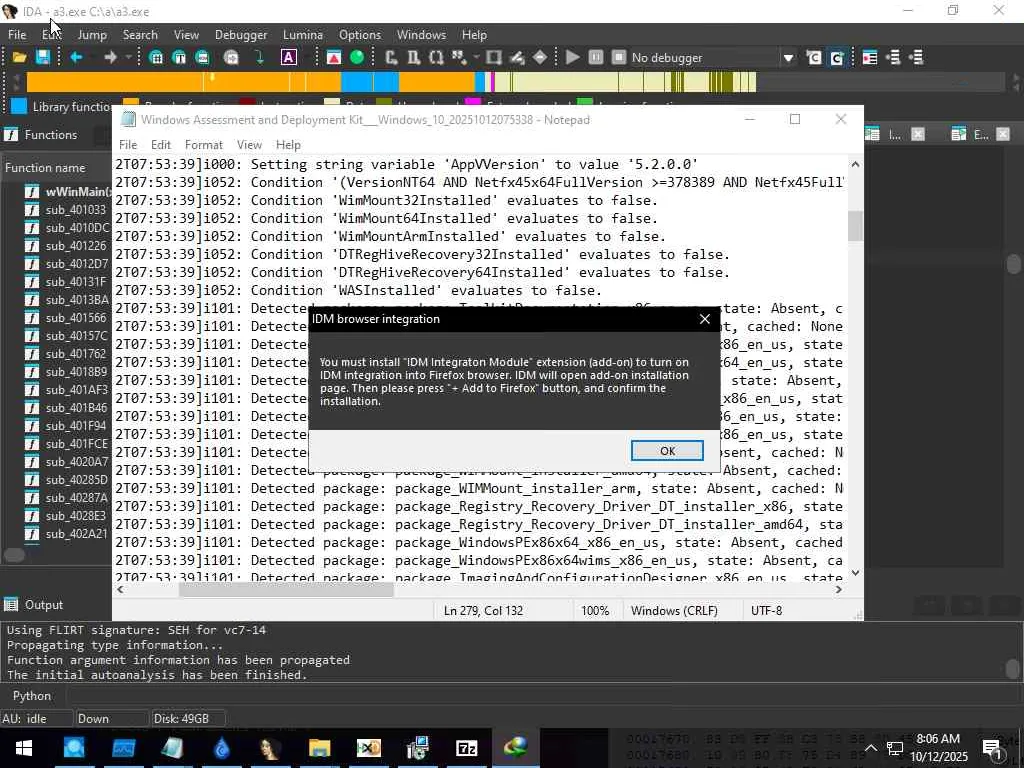Open IDA's File menu
Image resolution: width=1024 pixels, height=768 pixels.
tap(17, 35)
